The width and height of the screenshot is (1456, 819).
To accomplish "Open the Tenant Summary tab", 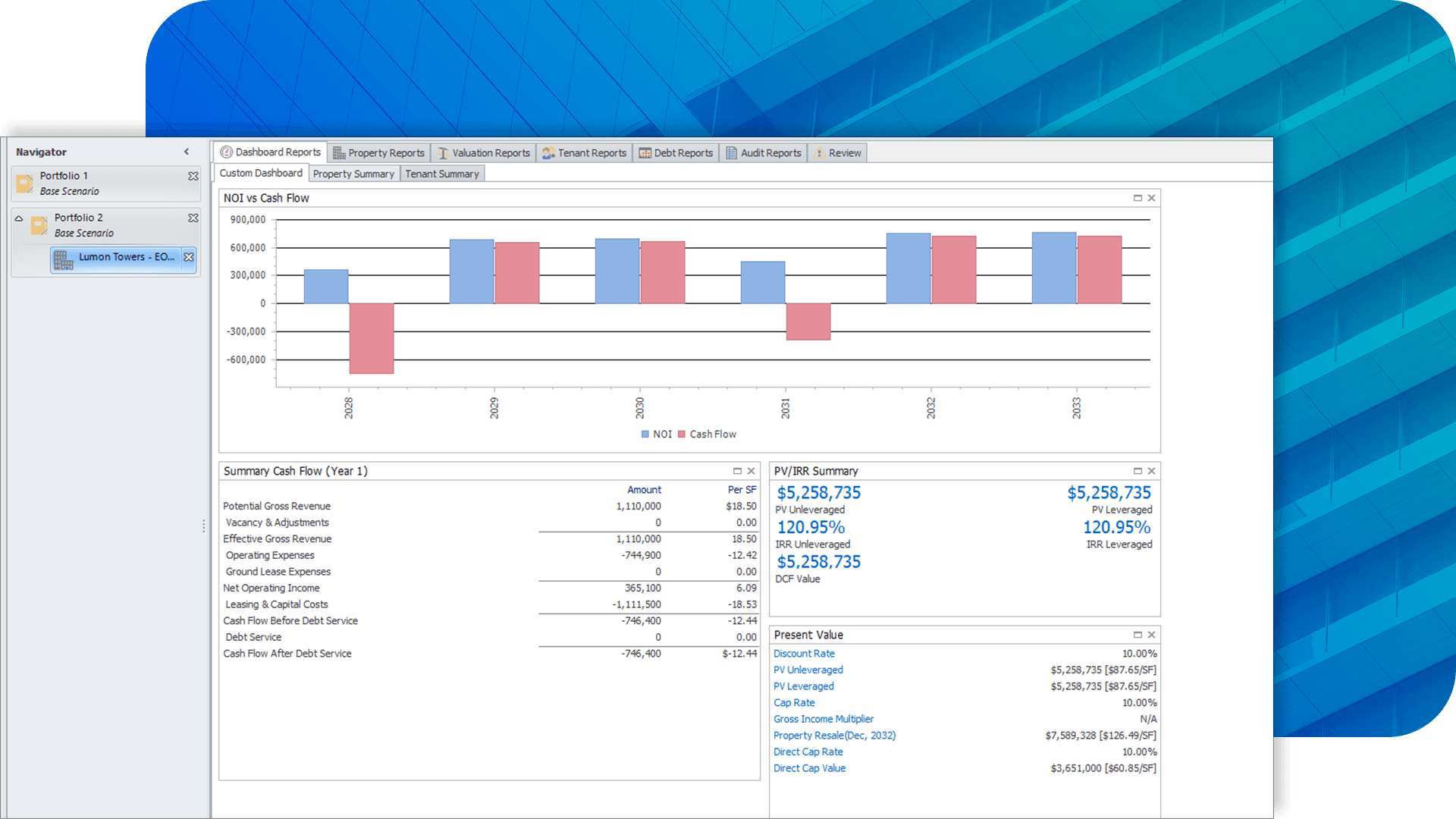I will pos(442,173).
